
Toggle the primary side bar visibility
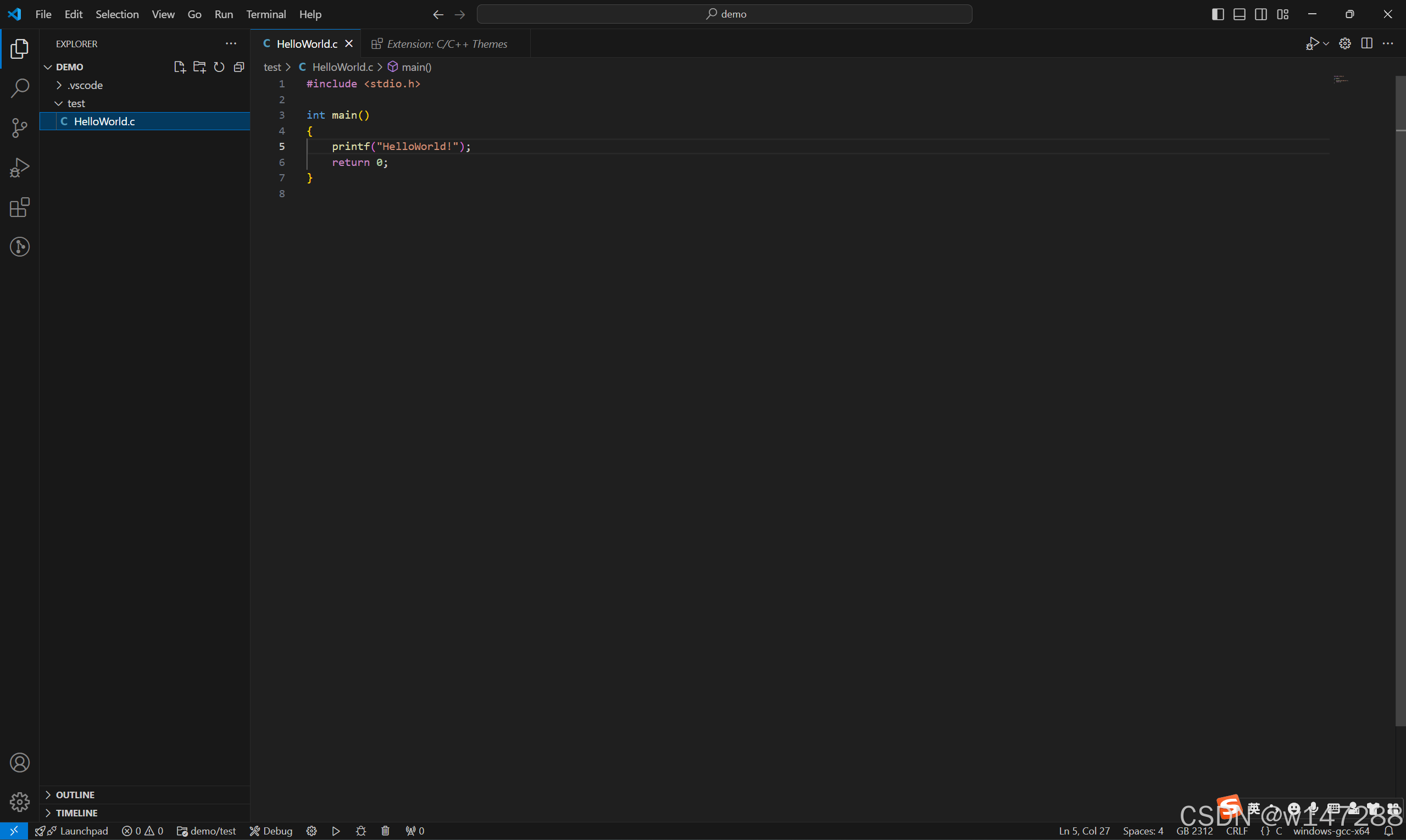[1218, 14]
